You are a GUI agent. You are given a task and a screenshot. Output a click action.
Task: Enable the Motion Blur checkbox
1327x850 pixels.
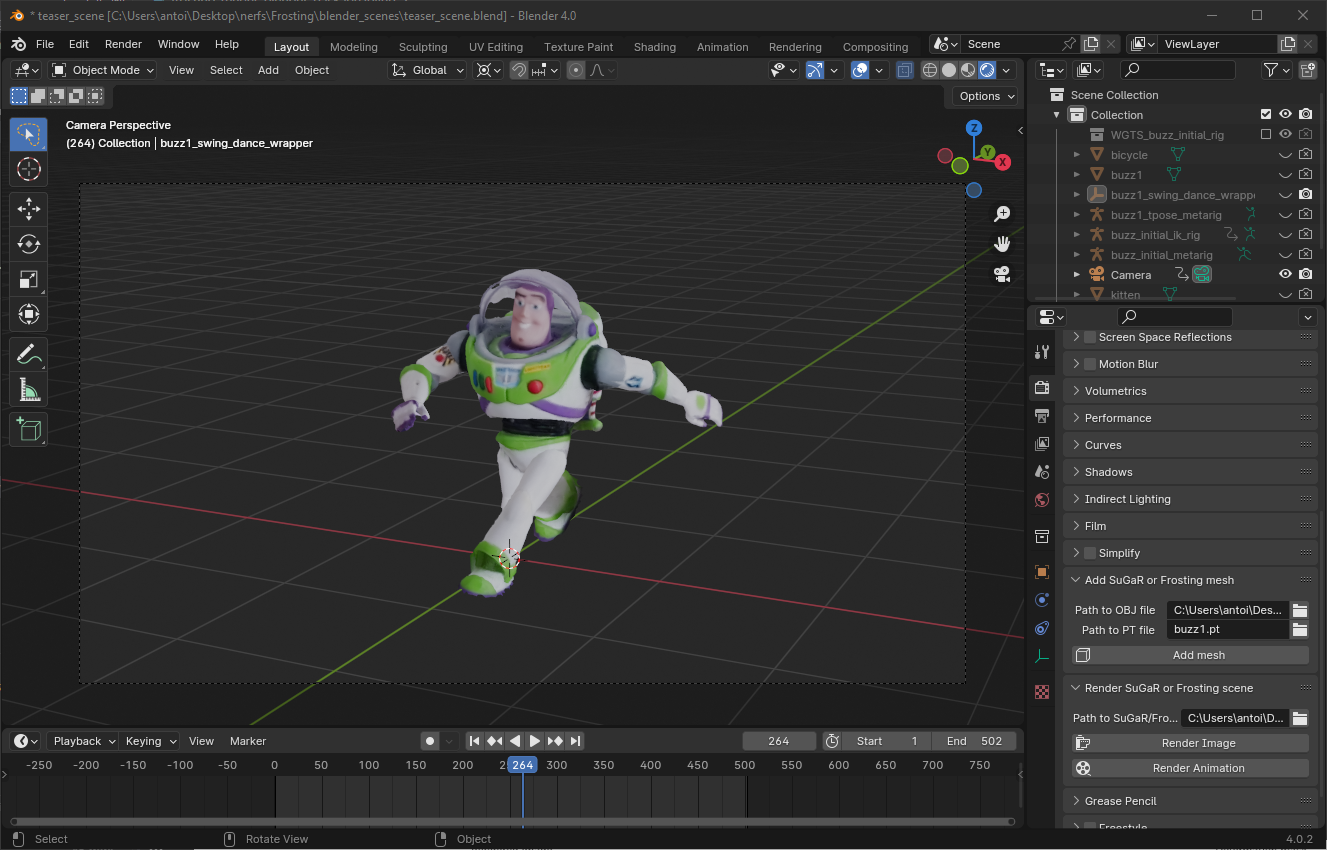point(1090,364)
